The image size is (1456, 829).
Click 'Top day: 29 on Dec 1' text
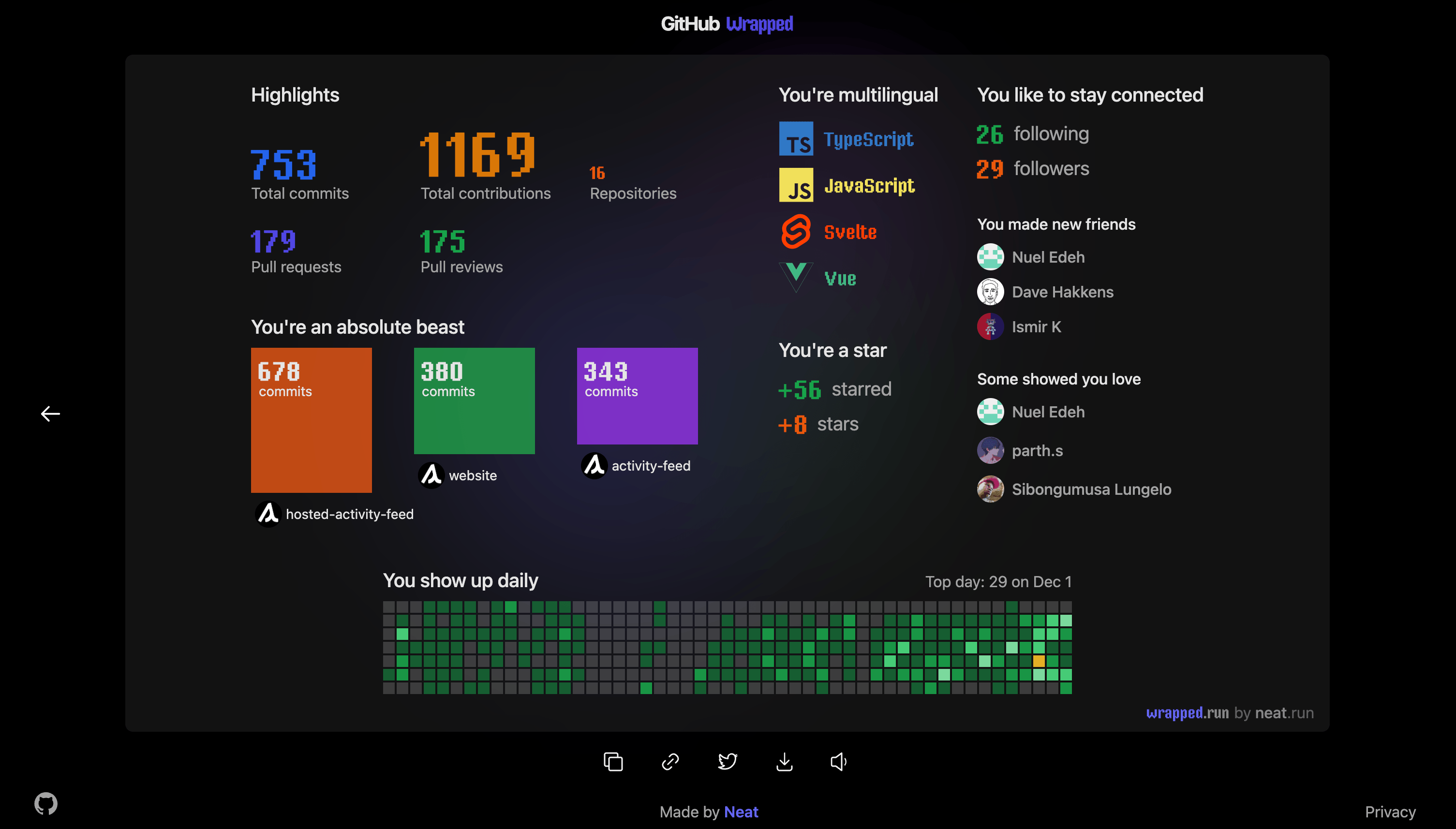click(x=998, y=582)
